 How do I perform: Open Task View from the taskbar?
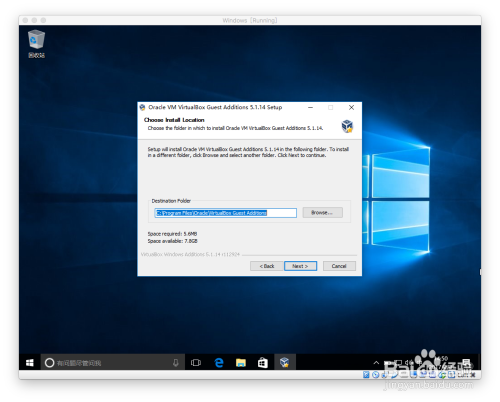(196, 363)
